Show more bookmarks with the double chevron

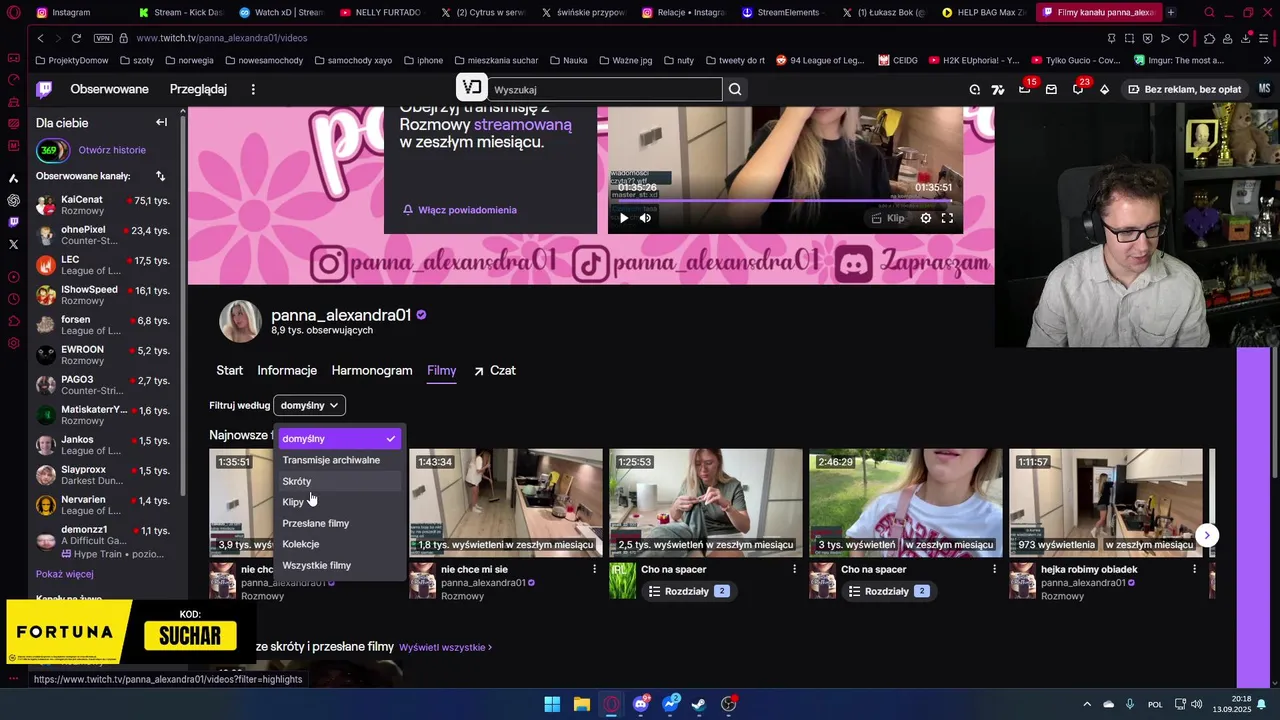(x=1268, y=60)
